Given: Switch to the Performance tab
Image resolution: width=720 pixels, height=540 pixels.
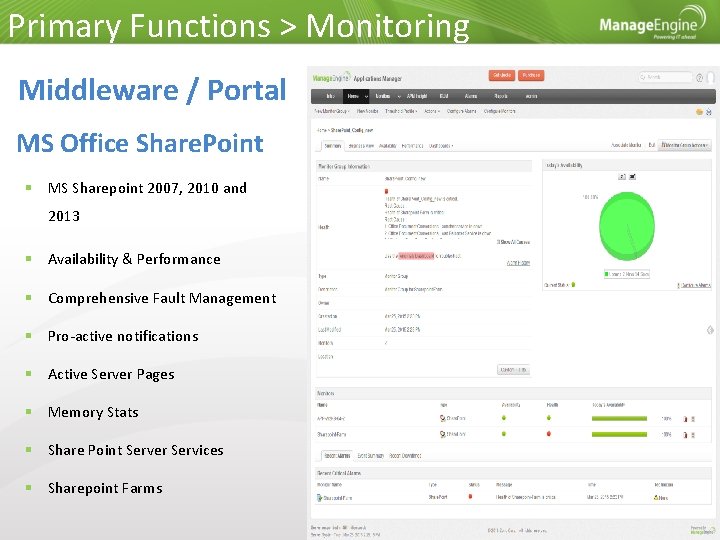Looking at the screenshot, I should click(412, 146).
